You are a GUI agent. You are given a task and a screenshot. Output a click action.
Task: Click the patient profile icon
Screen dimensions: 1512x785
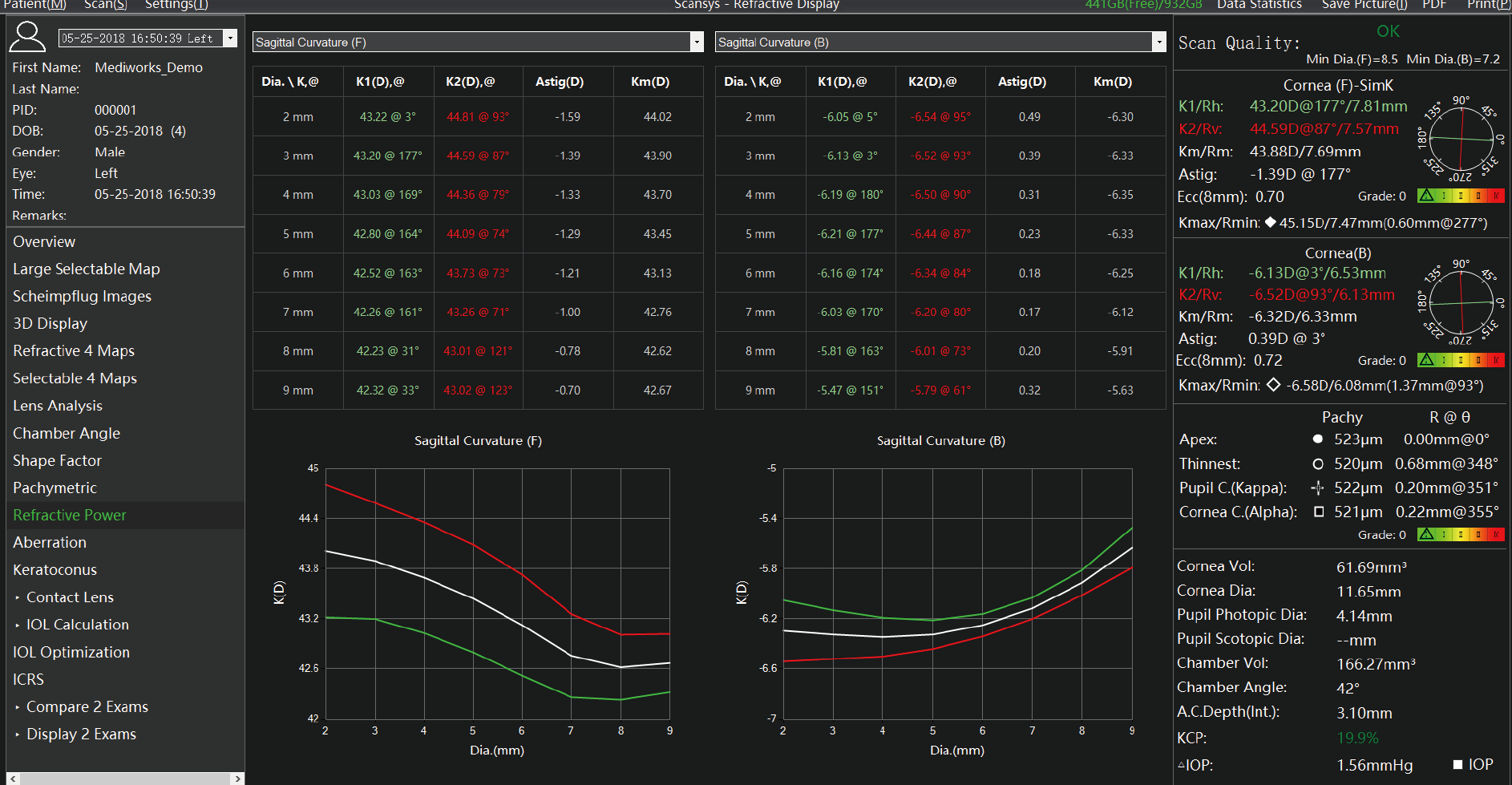tap(27, 37)
